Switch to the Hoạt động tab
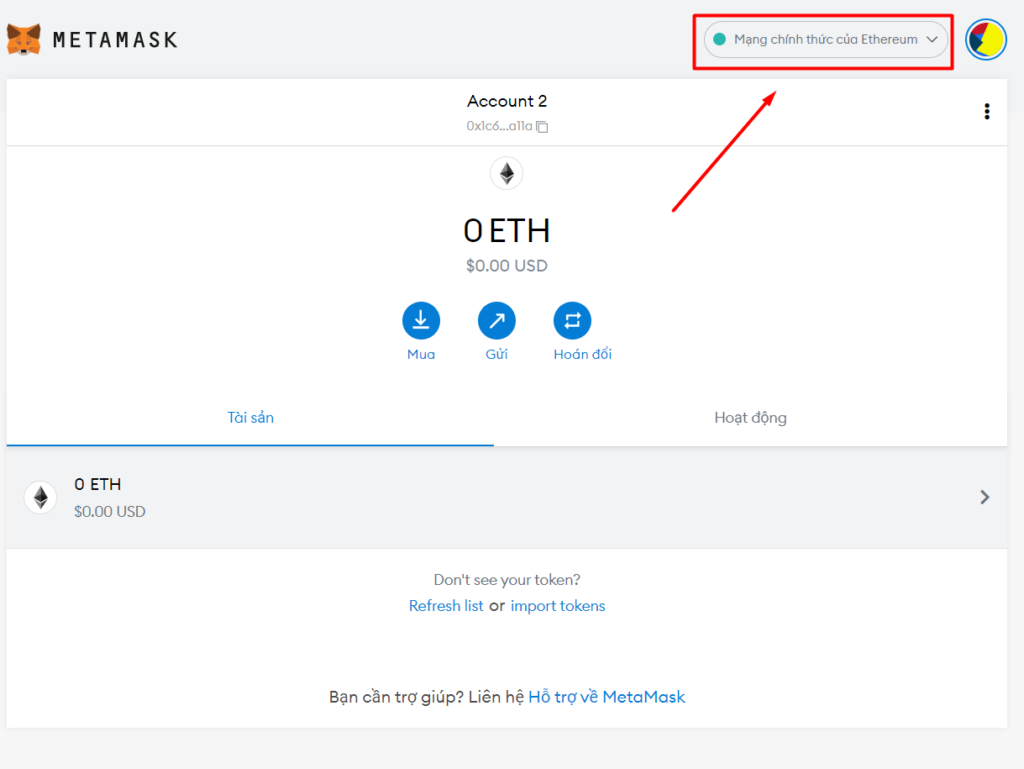1024x769 pixels. (750, 417)
